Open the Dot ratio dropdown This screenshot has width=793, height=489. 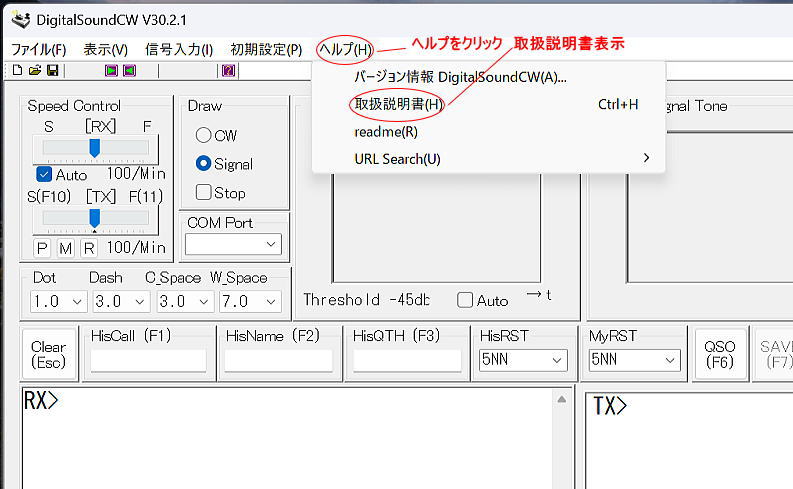(59, 301)
